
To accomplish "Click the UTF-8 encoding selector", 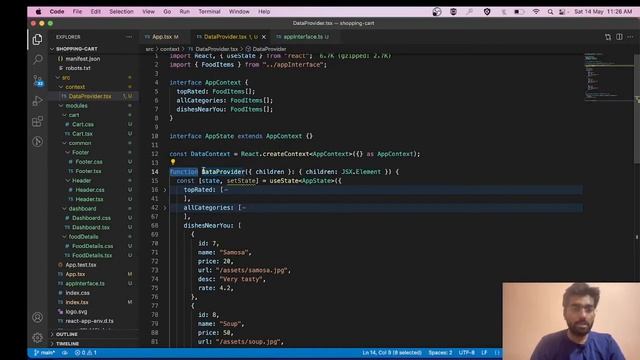I will (467, 353).
